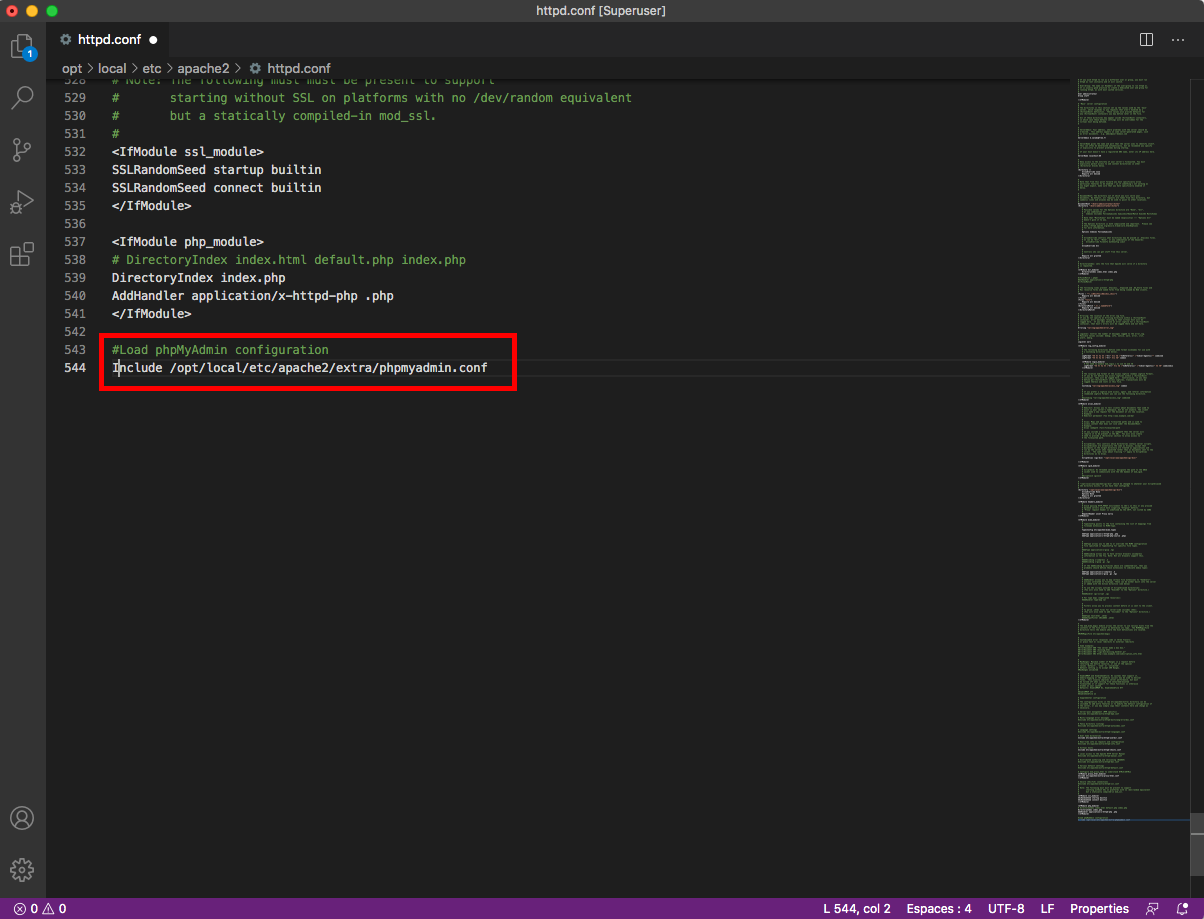Change indentation via 'Espaces : 4'

pyautogui.click(x=939, y=909)
